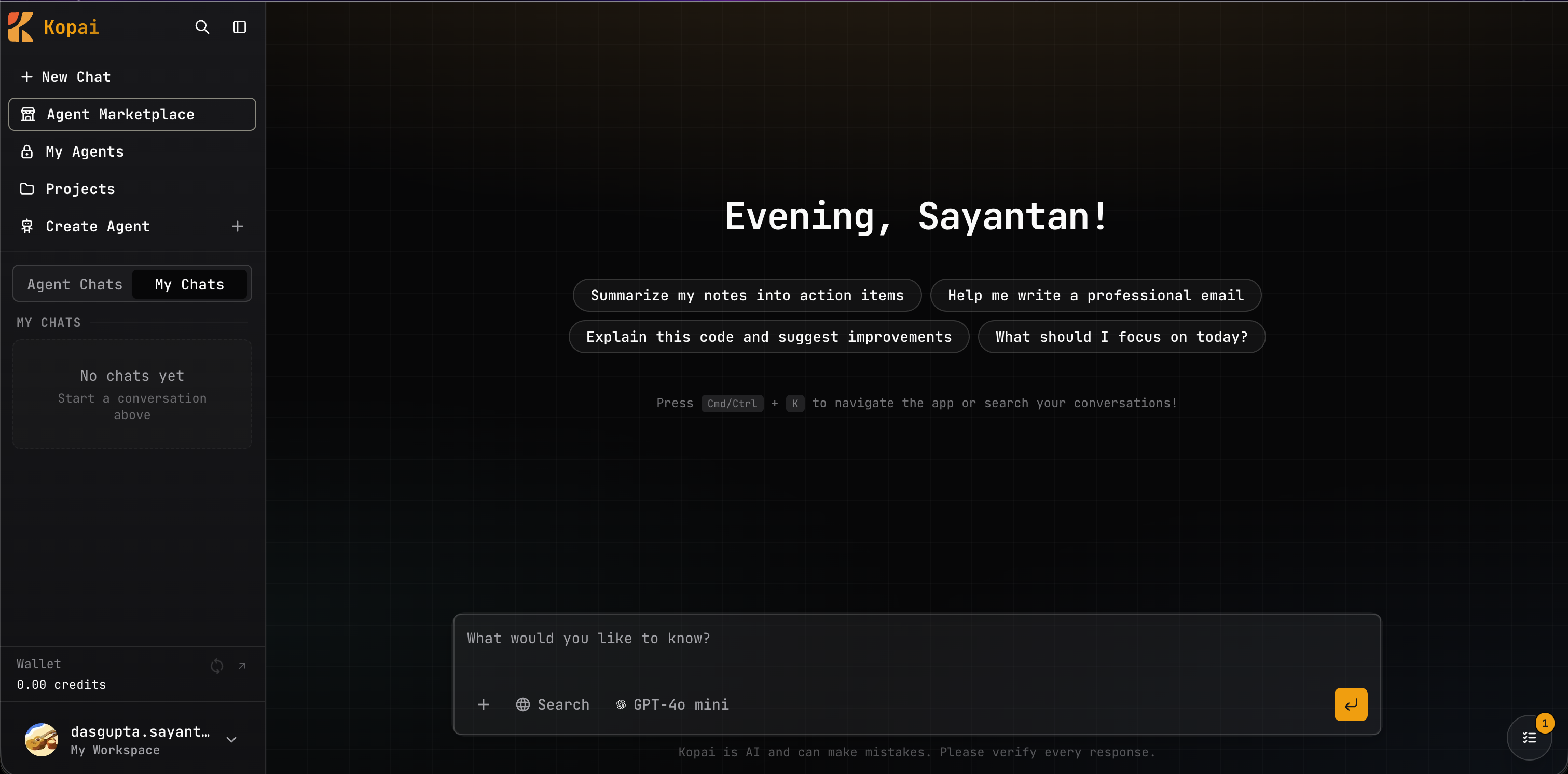Select Create Agent in sidebar
The height and width of the screenshot is (774, 1568).
[98, 226]
